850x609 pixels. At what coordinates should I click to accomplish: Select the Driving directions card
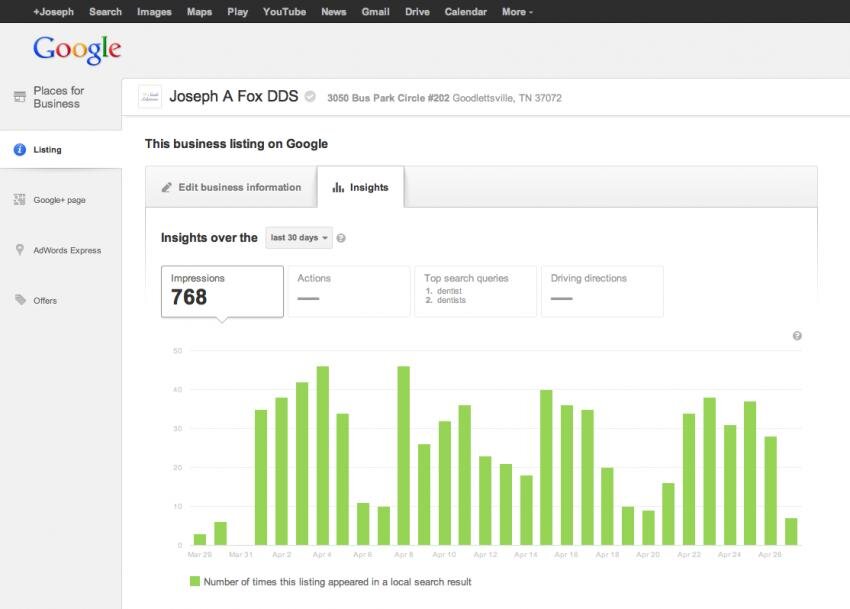point(602,291)
